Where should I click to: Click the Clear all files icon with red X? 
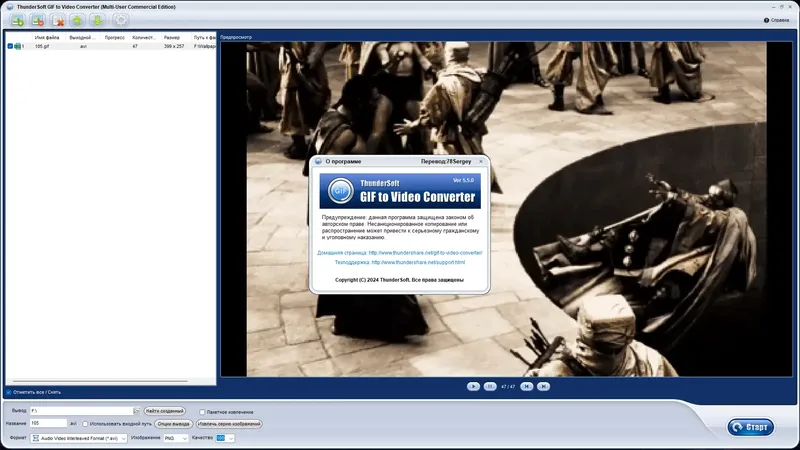point(58,20)
